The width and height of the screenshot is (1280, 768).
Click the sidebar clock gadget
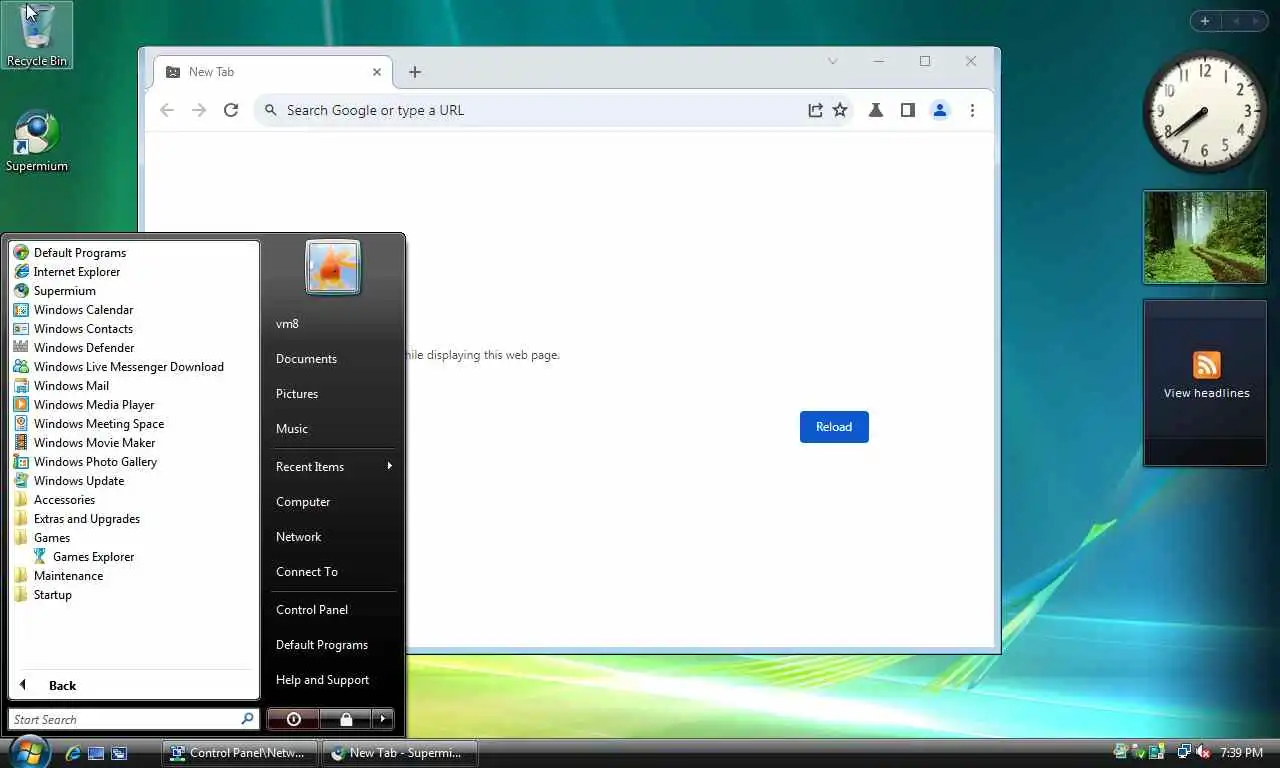coord(1205,111)
